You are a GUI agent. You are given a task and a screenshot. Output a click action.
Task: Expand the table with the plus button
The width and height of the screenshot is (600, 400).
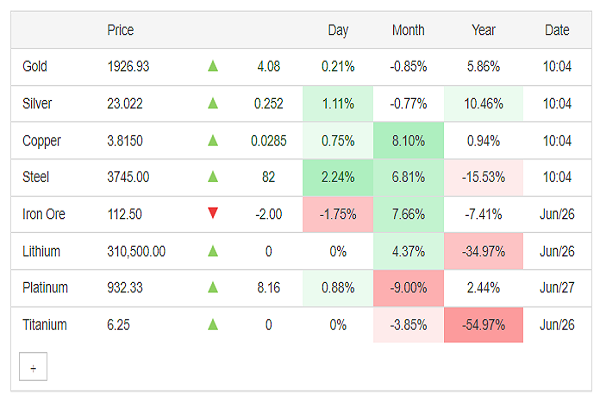(33, 368)
